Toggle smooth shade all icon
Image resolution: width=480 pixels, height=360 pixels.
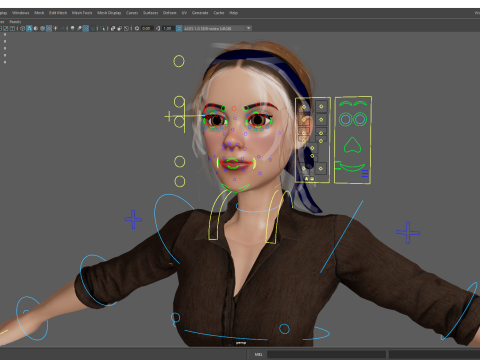coord(29,28)
